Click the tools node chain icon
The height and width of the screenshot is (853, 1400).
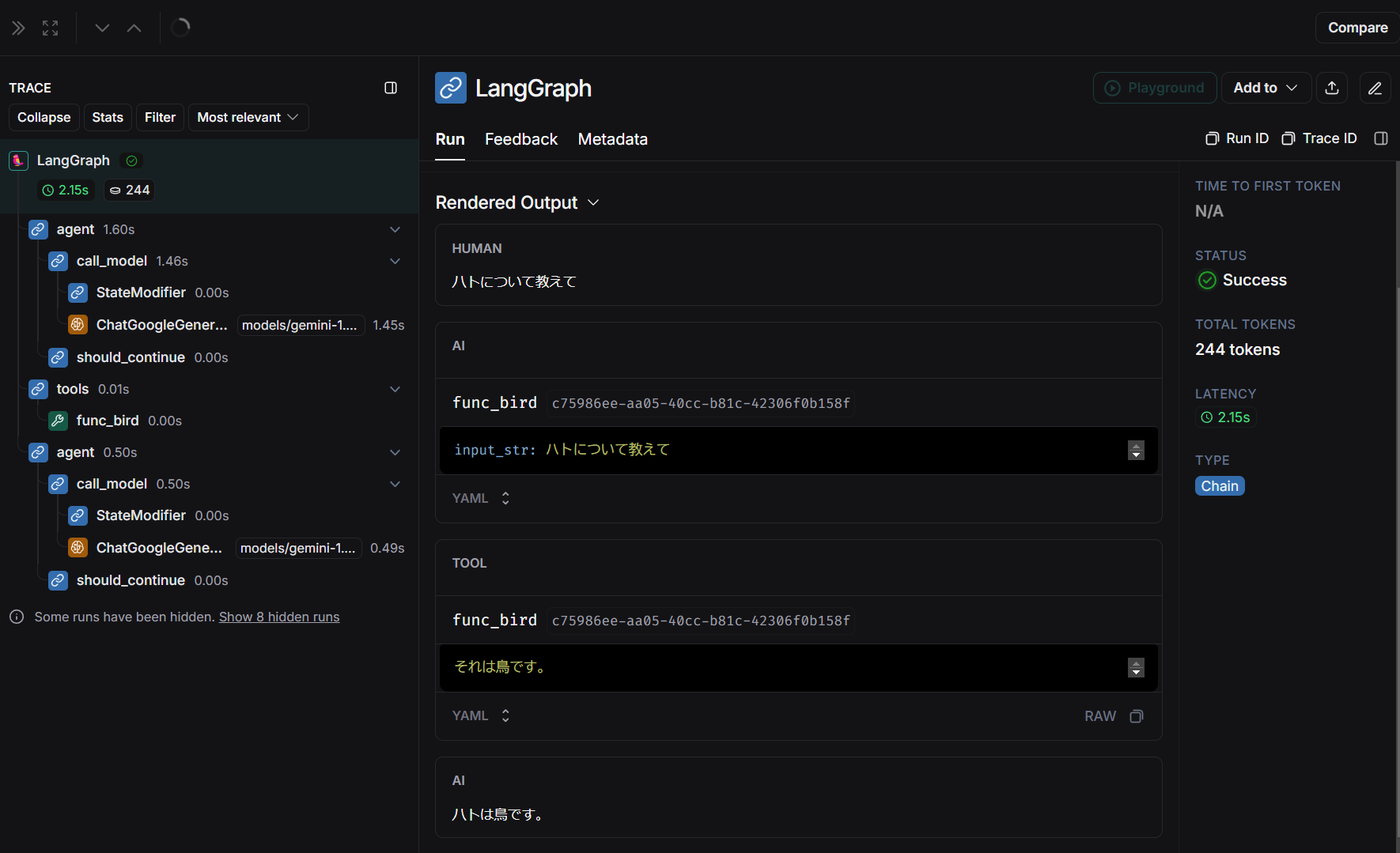[39, 389]
